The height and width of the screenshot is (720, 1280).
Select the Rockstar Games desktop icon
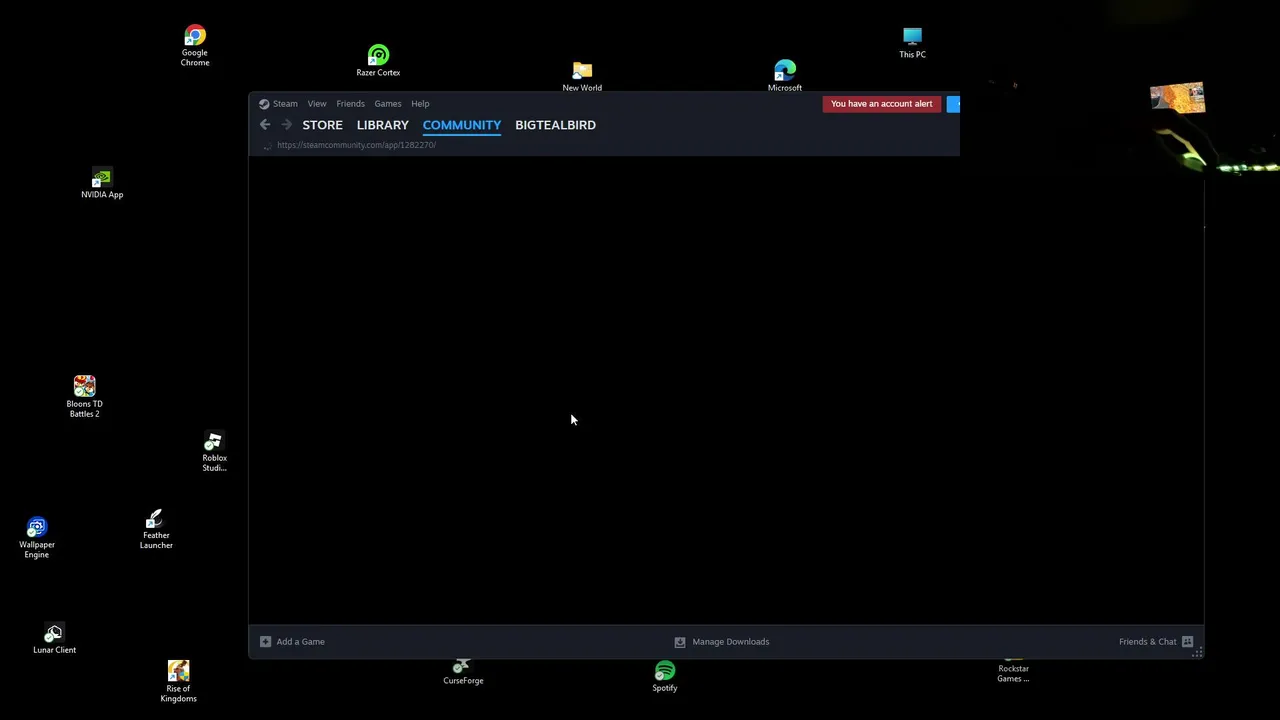1013,672
